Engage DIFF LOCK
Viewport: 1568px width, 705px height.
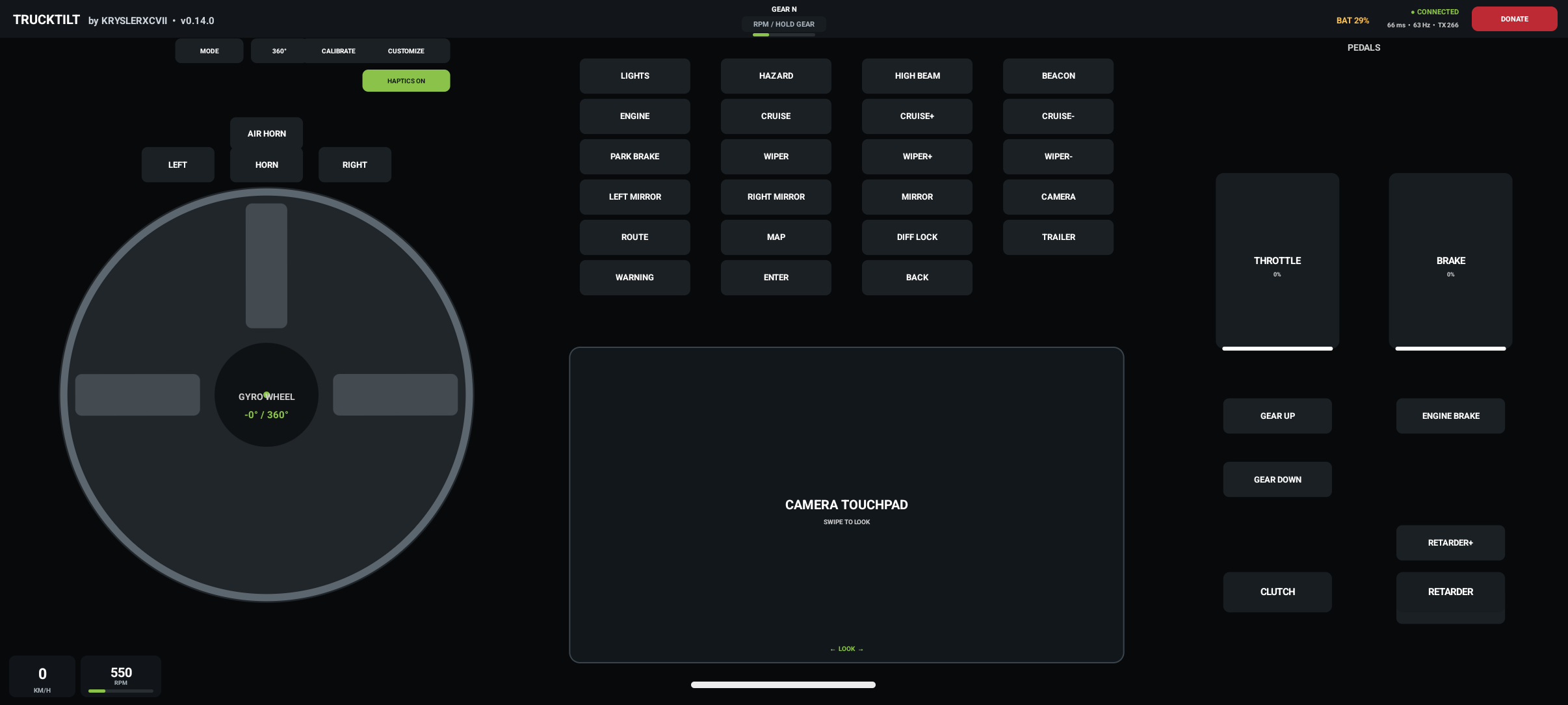pyautogui.click(x=917, y=237)
